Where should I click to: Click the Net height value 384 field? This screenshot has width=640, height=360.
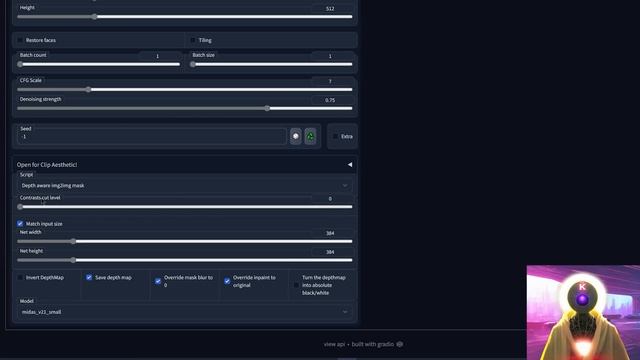(331, 252)
